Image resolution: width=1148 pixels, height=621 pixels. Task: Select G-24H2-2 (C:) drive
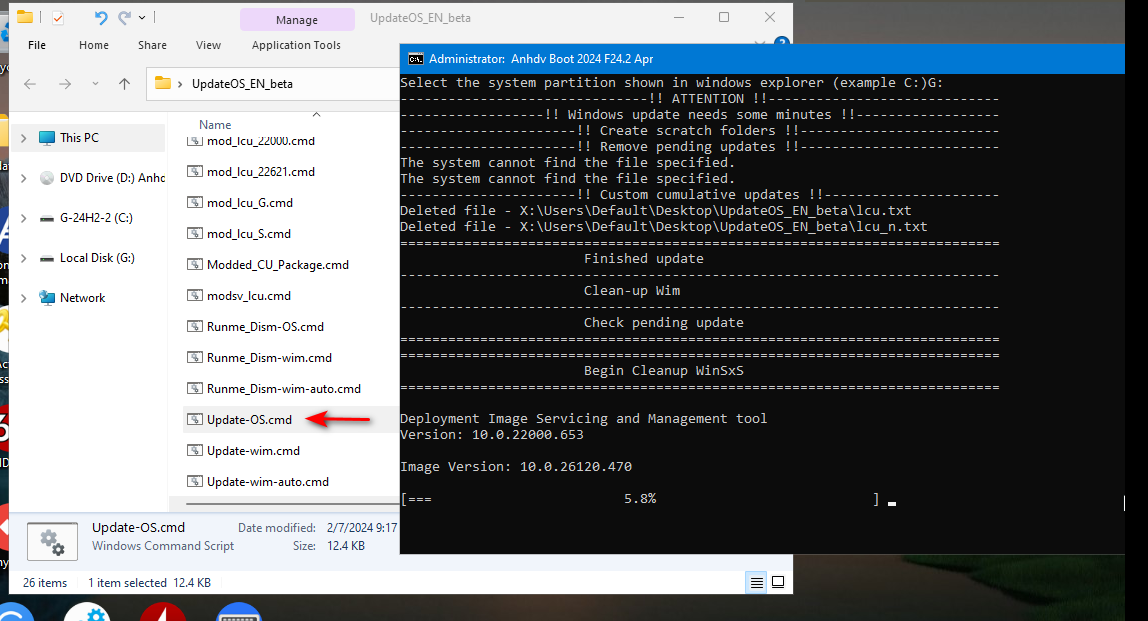click(x=96, y=217)
